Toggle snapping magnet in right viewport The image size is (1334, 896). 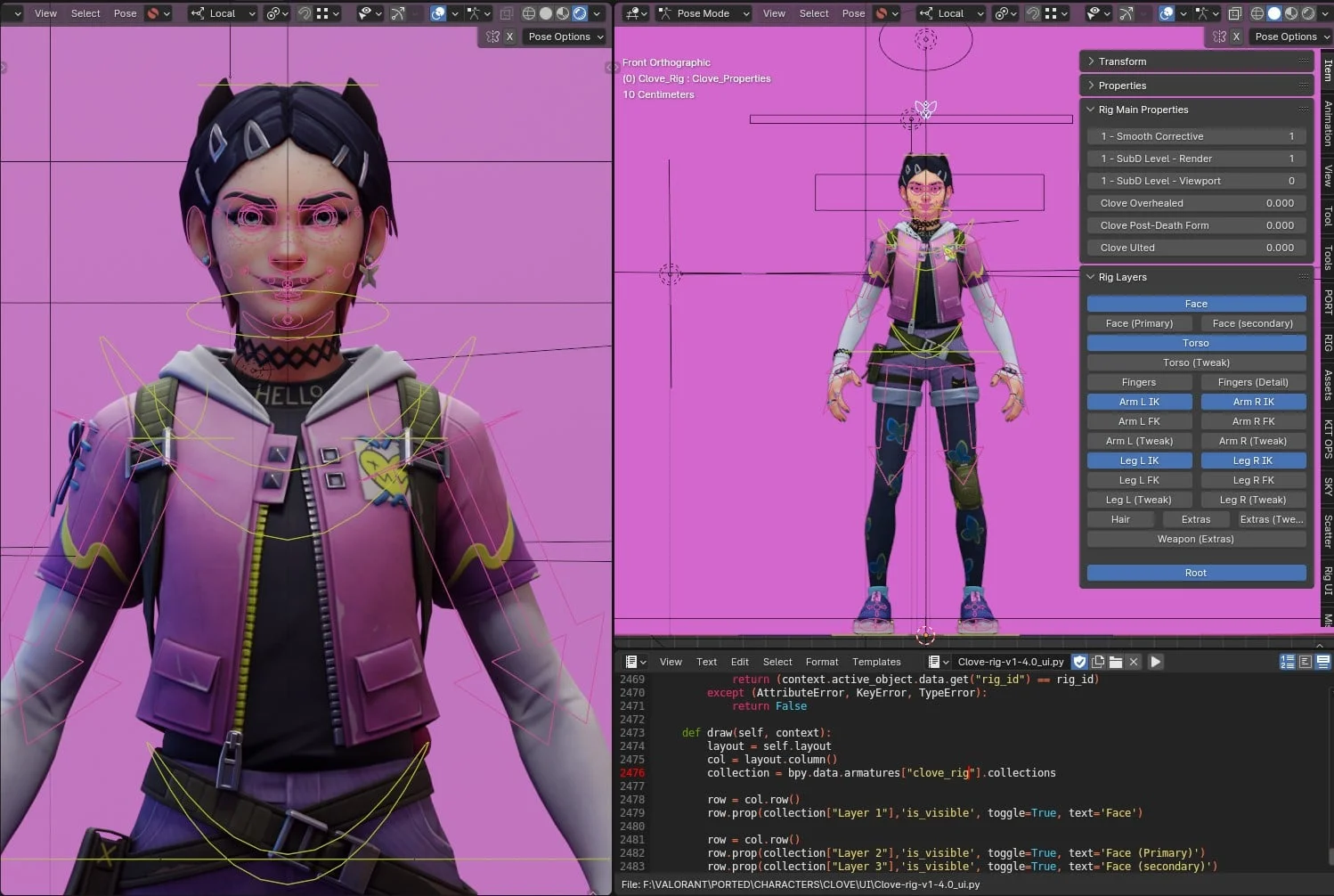click(x=1033, y=13)
